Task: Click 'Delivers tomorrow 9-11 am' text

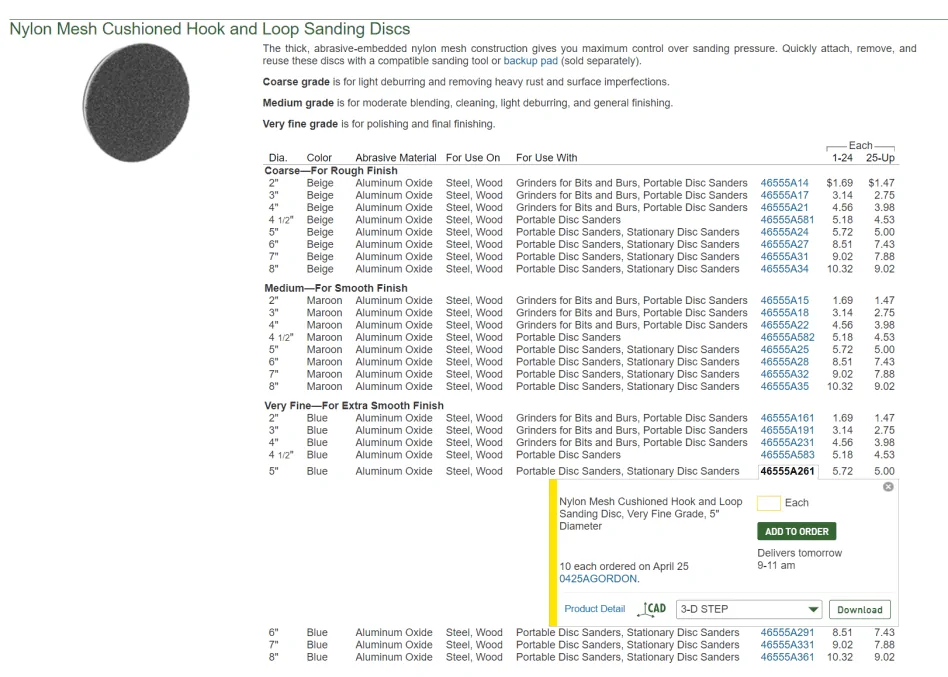Action: tap(799, 559)
